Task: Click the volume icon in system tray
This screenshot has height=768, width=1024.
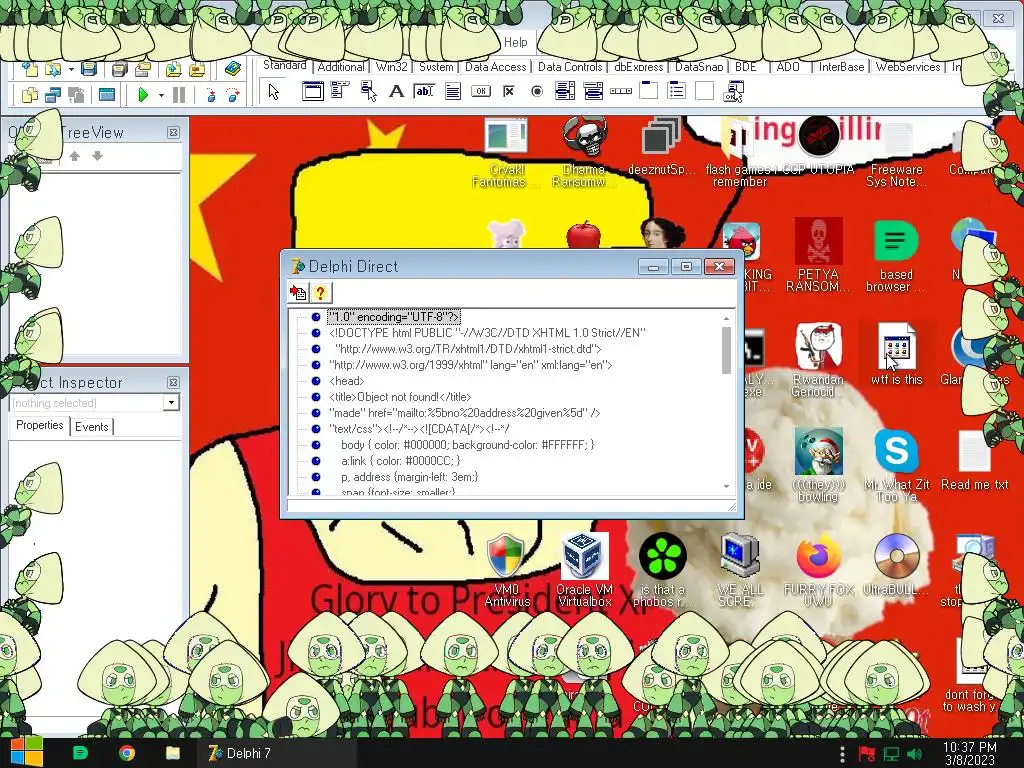Action: (x=914, y=754)
